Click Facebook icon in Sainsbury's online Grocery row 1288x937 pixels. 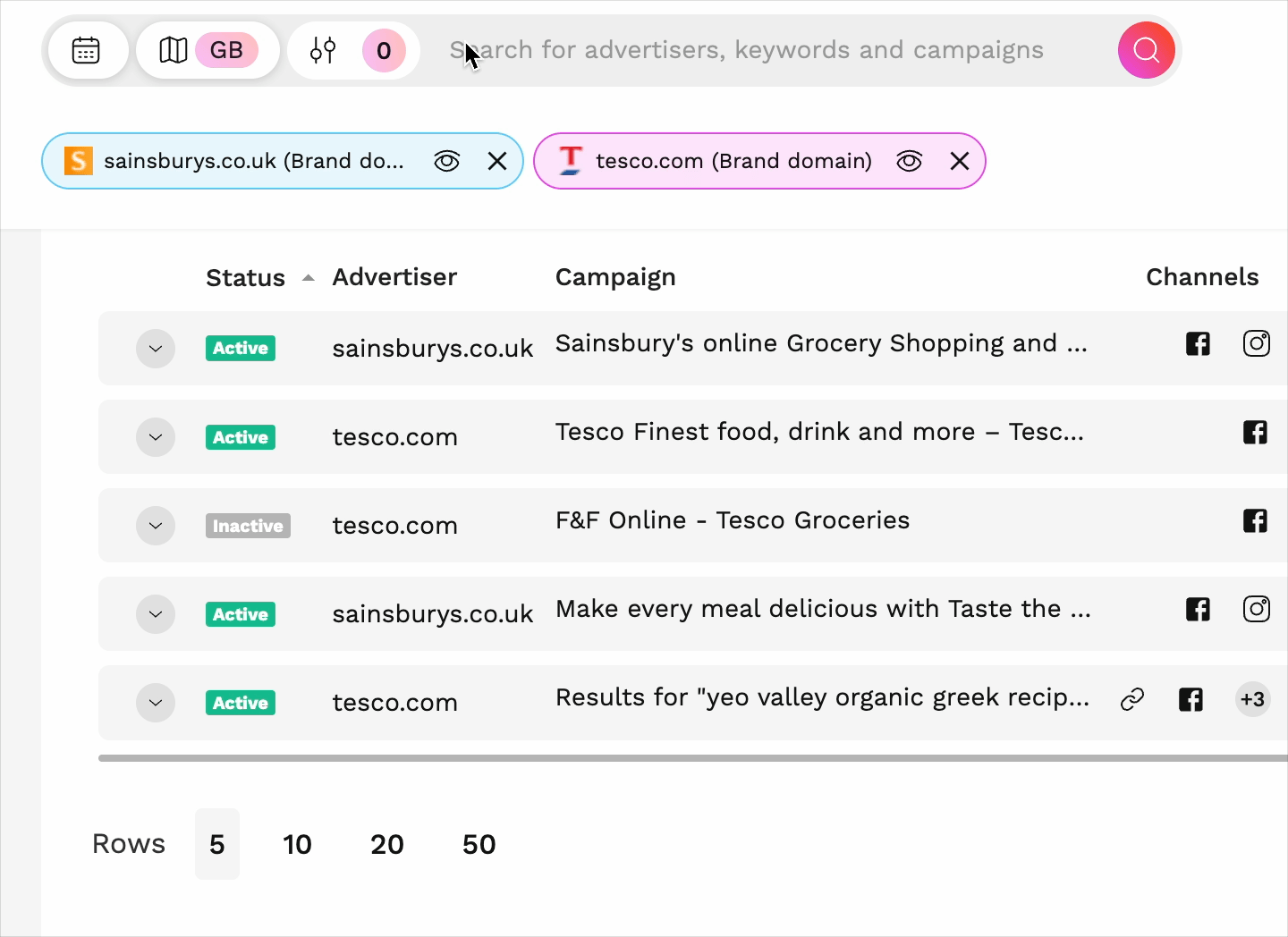click(x=1198, y=343)
